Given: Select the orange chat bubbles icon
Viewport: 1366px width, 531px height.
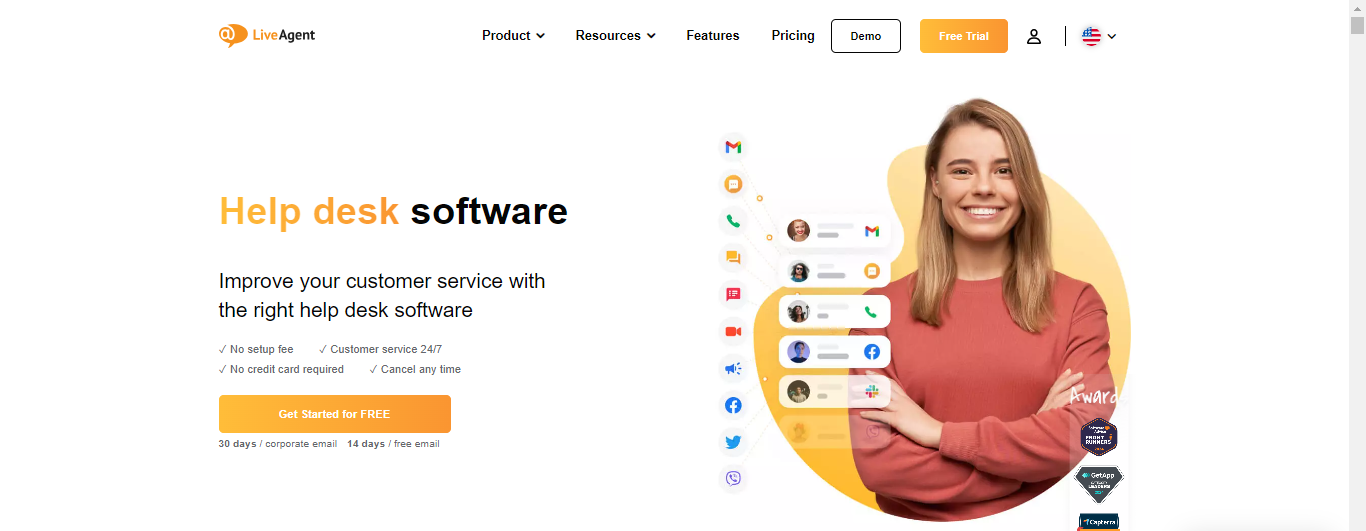Looking at the screenshot, I should point(733,258).
